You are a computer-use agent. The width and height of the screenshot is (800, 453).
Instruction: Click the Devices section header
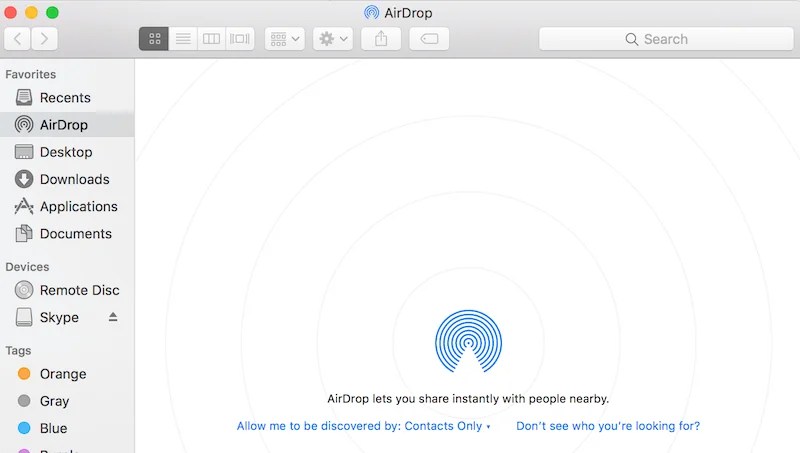[27, 267]
